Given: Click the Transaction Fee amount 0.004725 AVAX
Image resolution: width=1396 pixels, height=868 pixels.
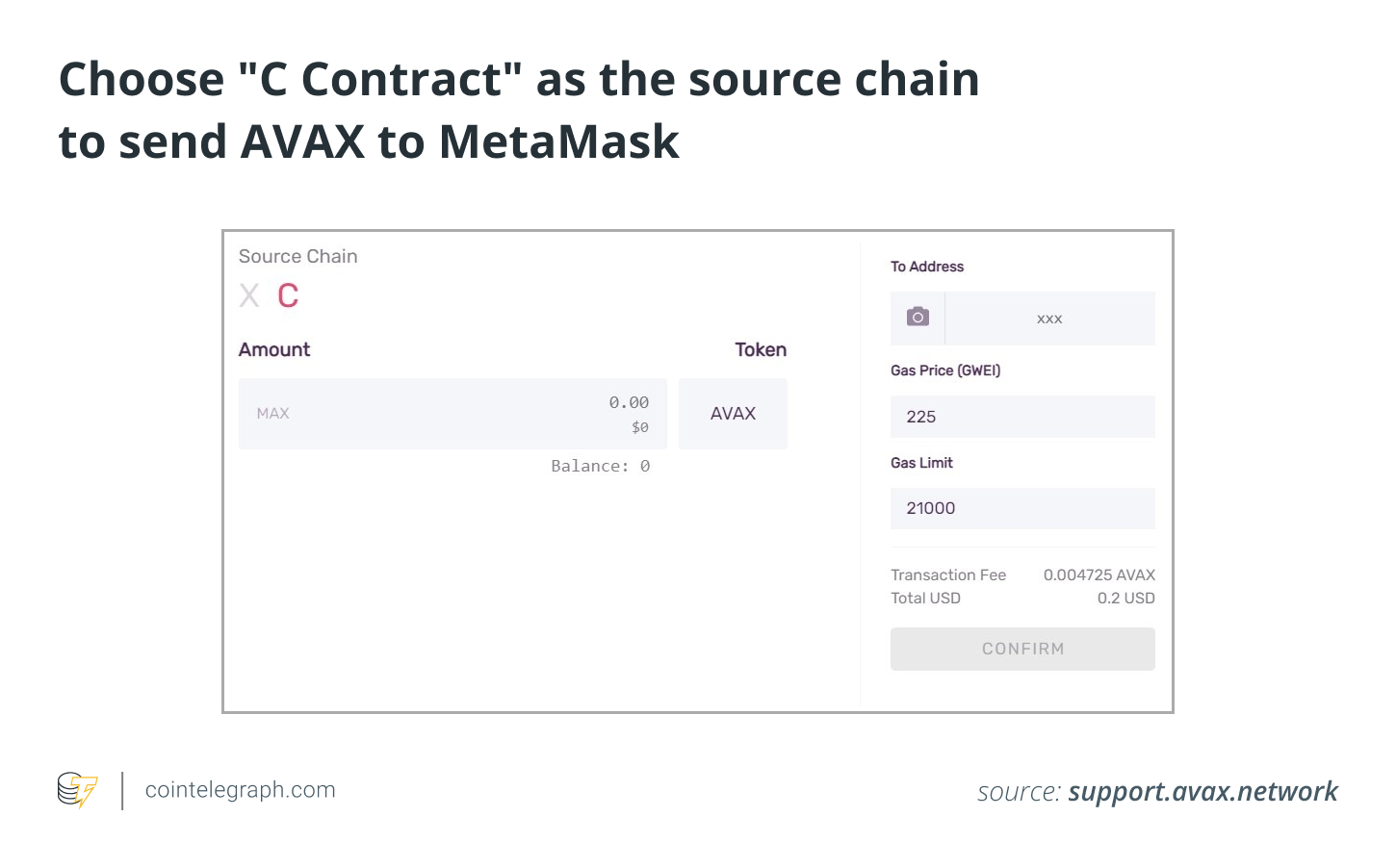Looking at the screenshot, I should point(1098,574).
